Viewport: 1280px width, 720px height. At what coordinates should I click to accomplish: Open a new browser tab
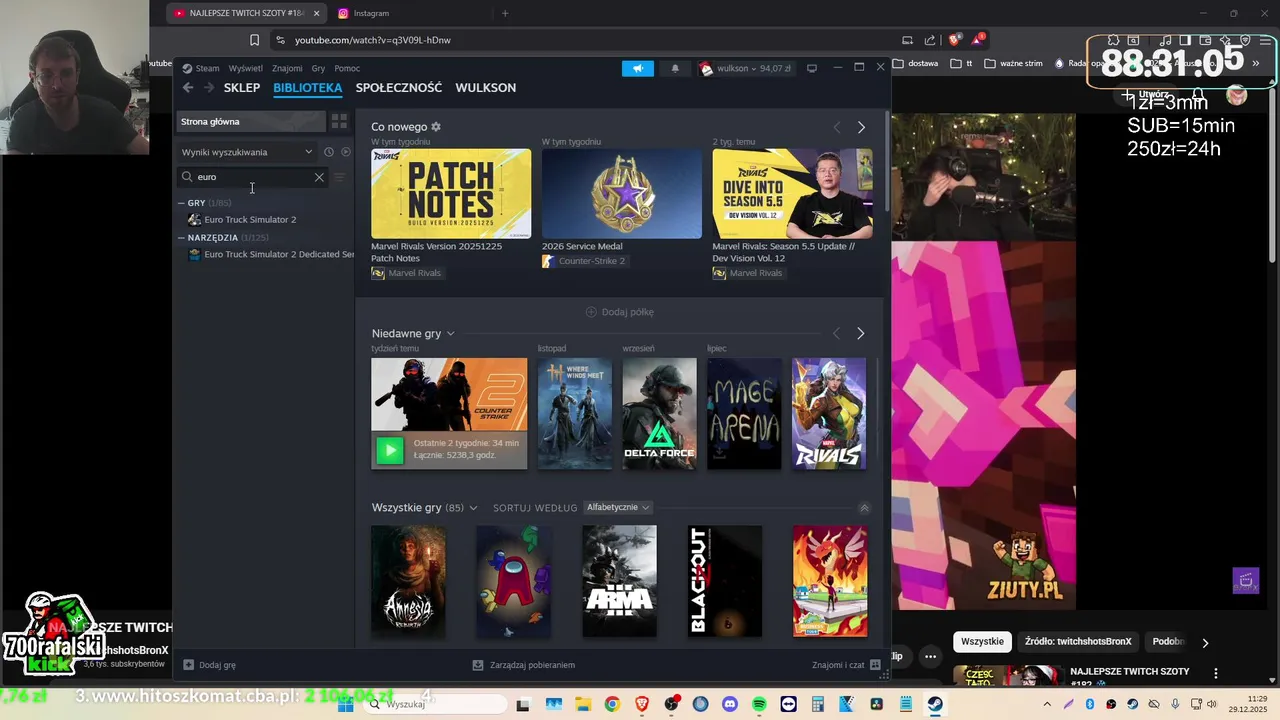(x=505, y=13)
